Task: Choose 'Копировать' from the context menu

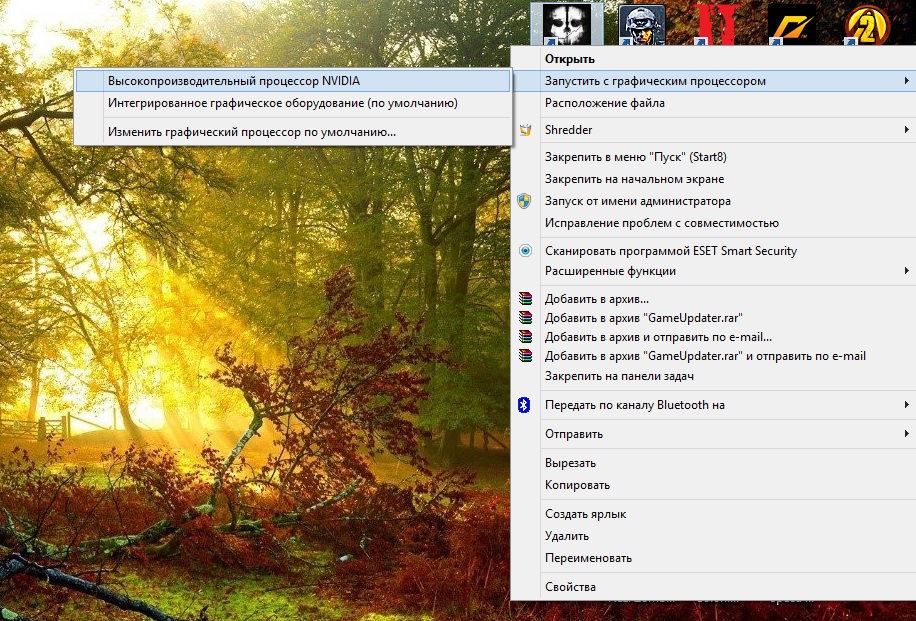Action: (713, 485)
